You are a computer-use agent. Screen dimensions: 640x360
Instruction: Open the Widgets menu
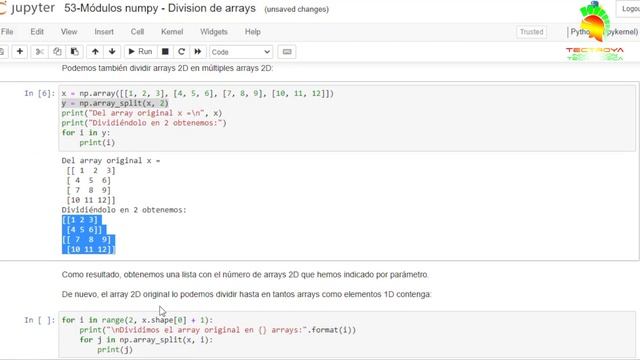pyautogui.click(x=213, y=32)
